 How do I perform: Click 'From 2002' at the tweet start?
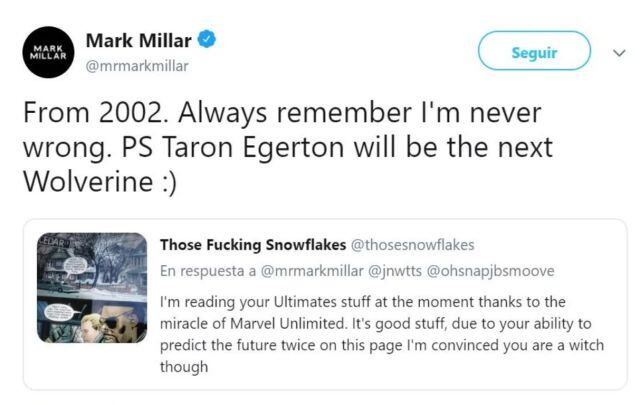(75, 113)
